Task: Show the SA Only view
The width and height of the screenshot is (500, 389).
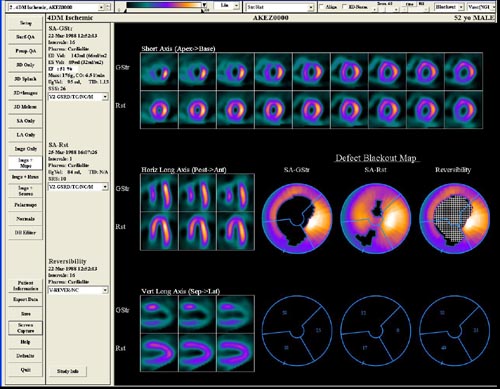Action: pyautogui.click(x=26, y=121)
